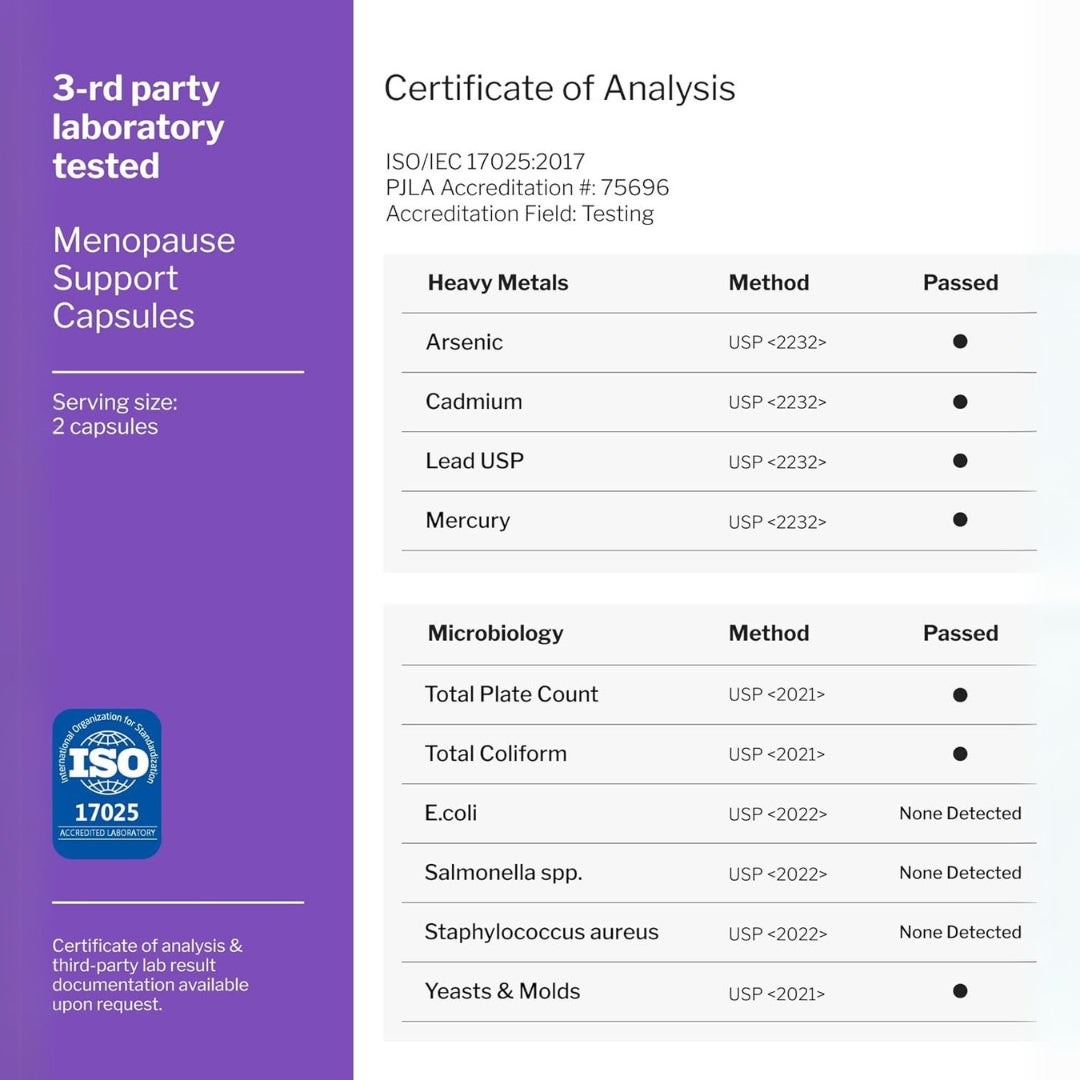Click the Menopause Support Capsules heading
1080x1080 pixels.
(144, 278)
